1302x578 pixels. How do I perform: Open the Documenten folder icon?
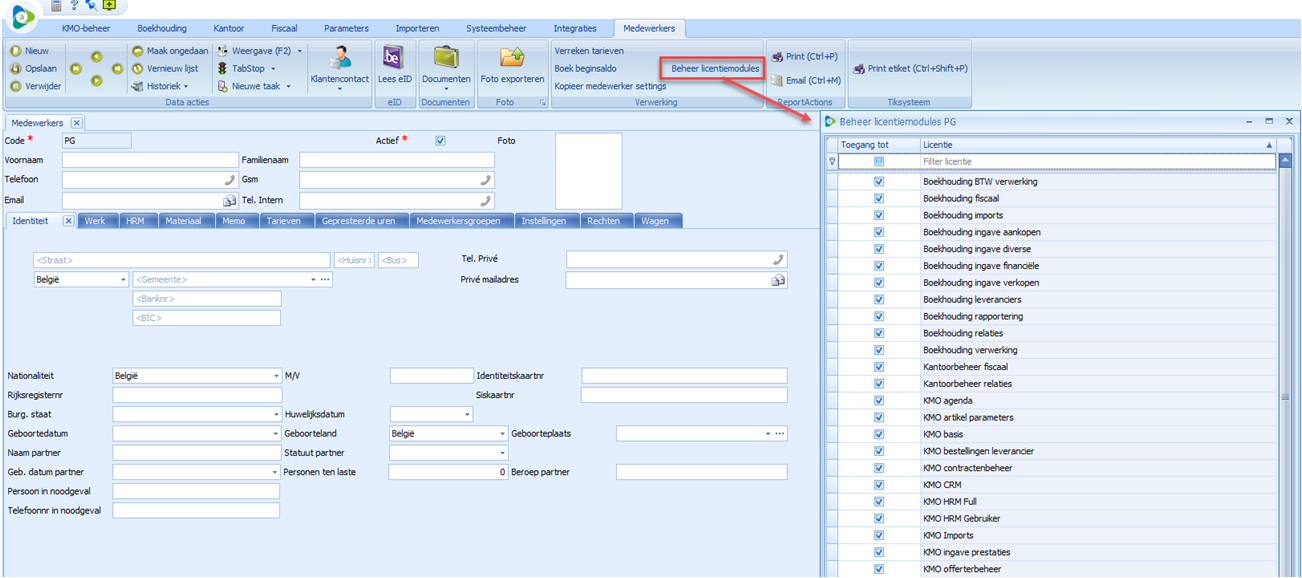[x=445, y=57]
